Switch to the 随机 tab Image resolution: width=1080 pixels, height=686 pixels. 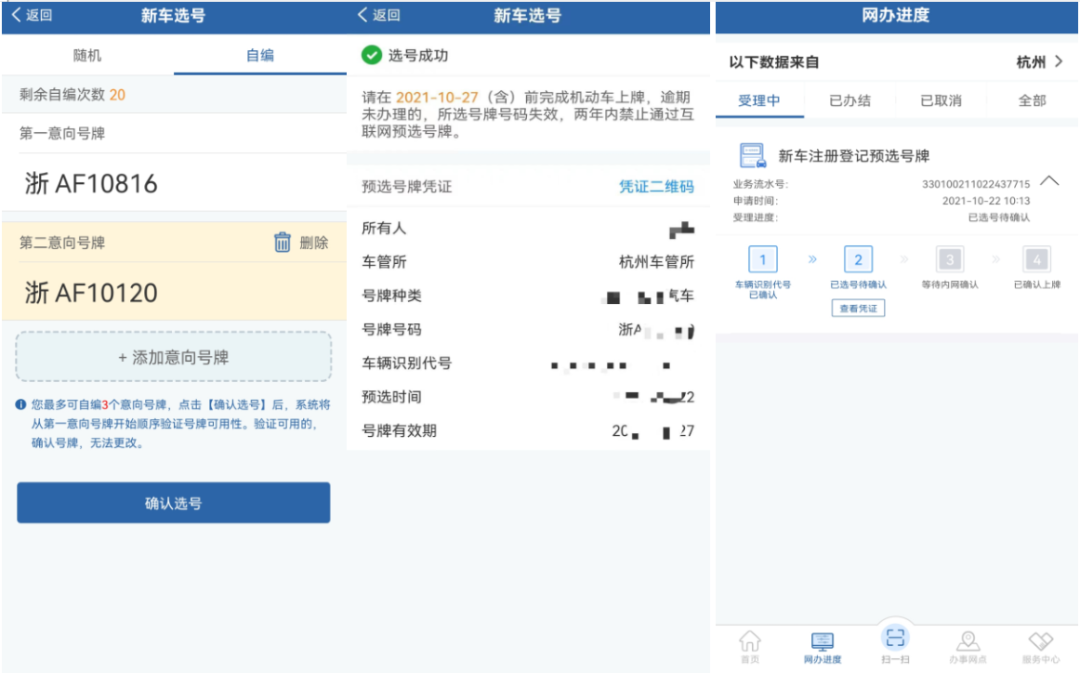pos(87,55)
